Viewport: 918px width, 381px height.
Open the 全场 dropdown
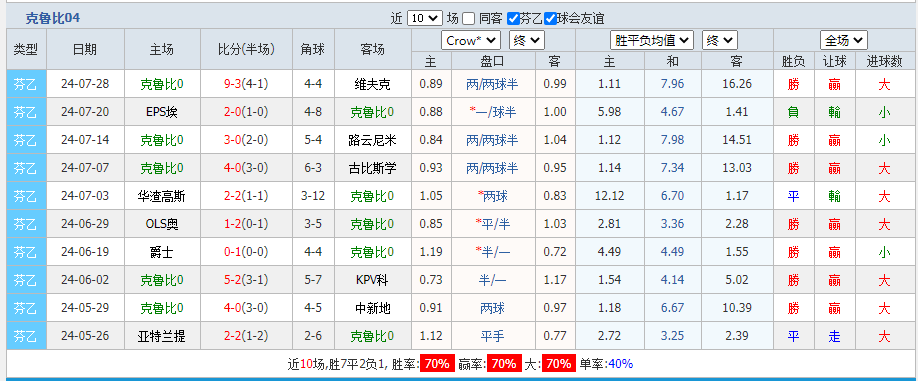[844, 40]
